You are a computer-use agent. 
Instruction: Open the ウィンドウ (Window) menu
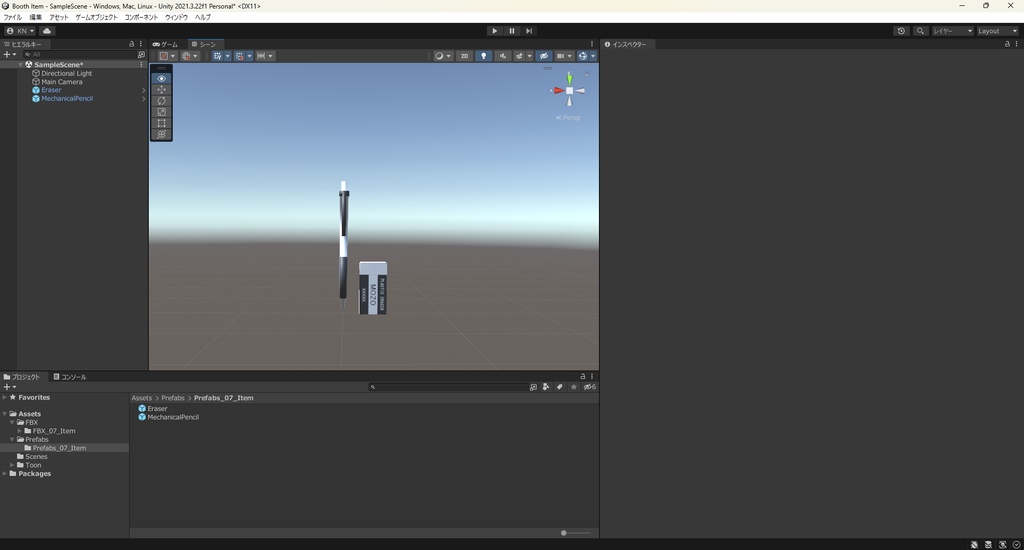point(176,17)
